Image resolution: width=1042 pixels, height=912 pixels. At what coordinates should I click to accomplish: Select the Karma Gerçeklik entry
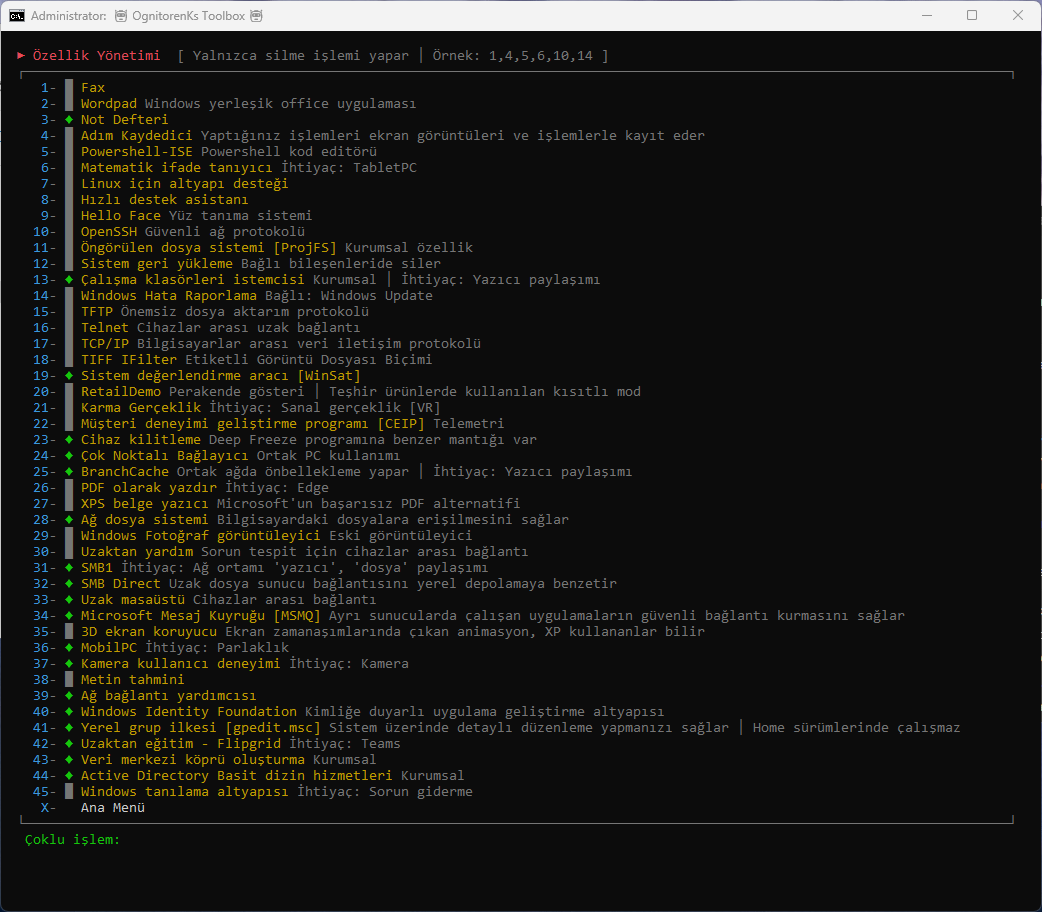(x=141, y=407)
